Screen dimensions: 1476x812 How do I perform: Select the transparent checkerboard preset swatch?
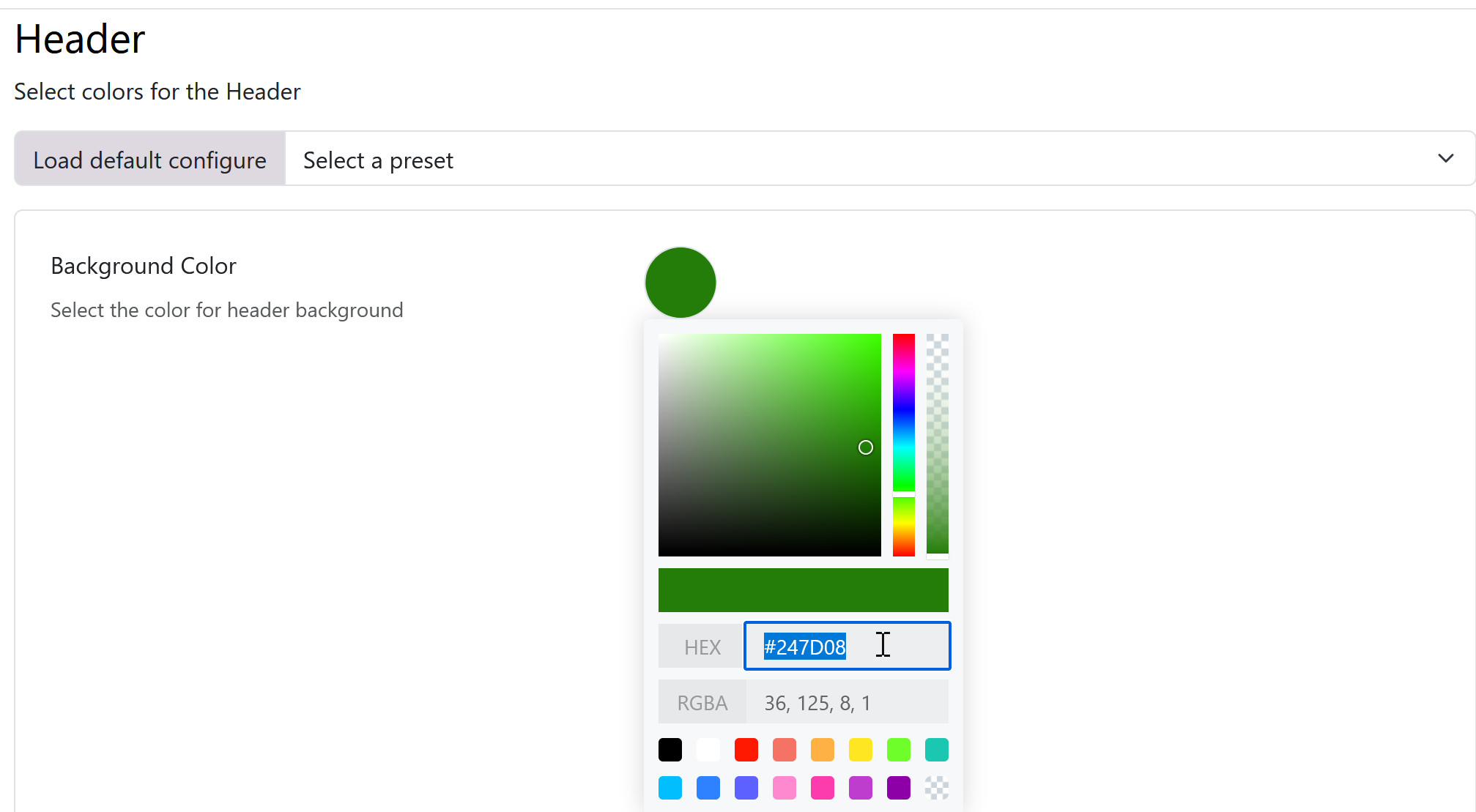(x=936, y=788)
